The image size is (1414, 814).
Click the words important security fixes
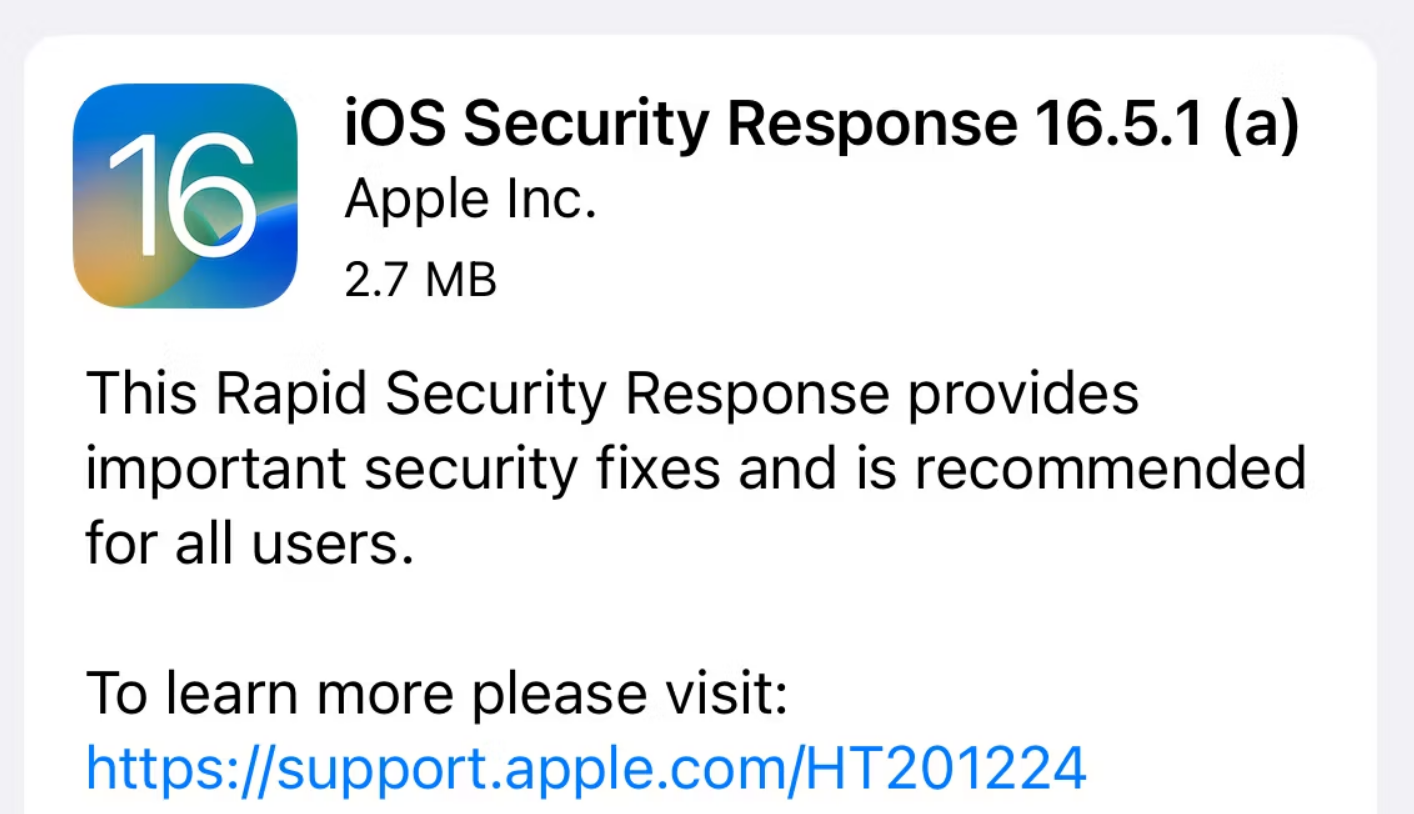click(402, 470)
